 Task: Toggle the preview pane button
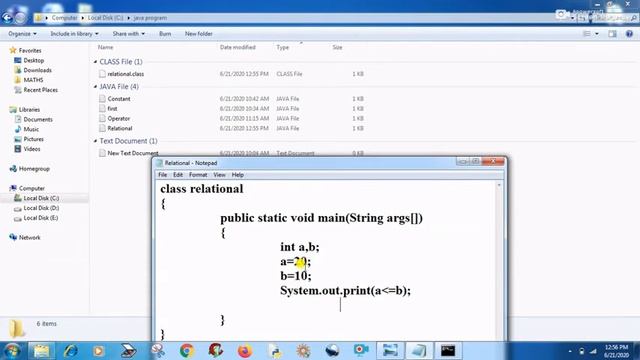pyautogui.click(x=612, y=34)
